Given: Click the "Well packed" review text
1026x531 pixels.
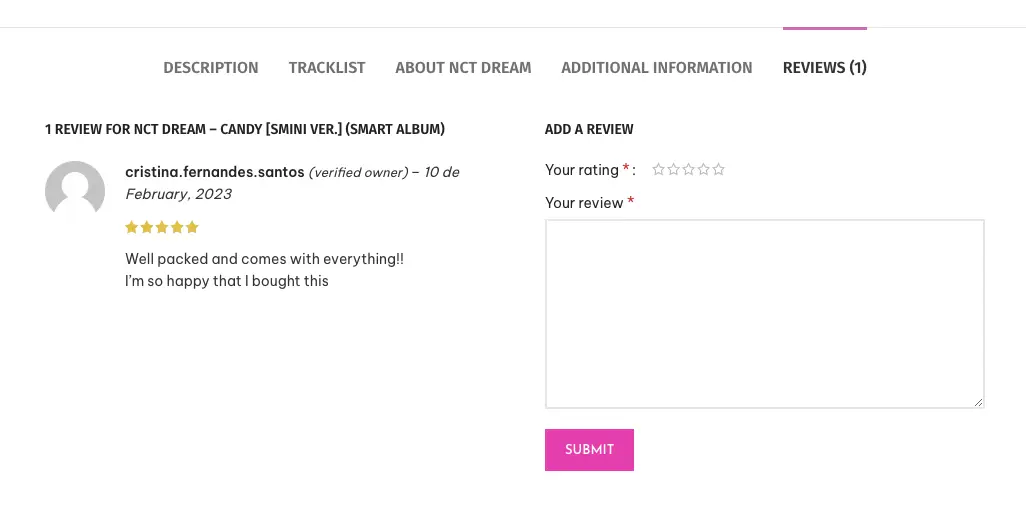Looking at the screenshot, I should click(x=264, y=259).
